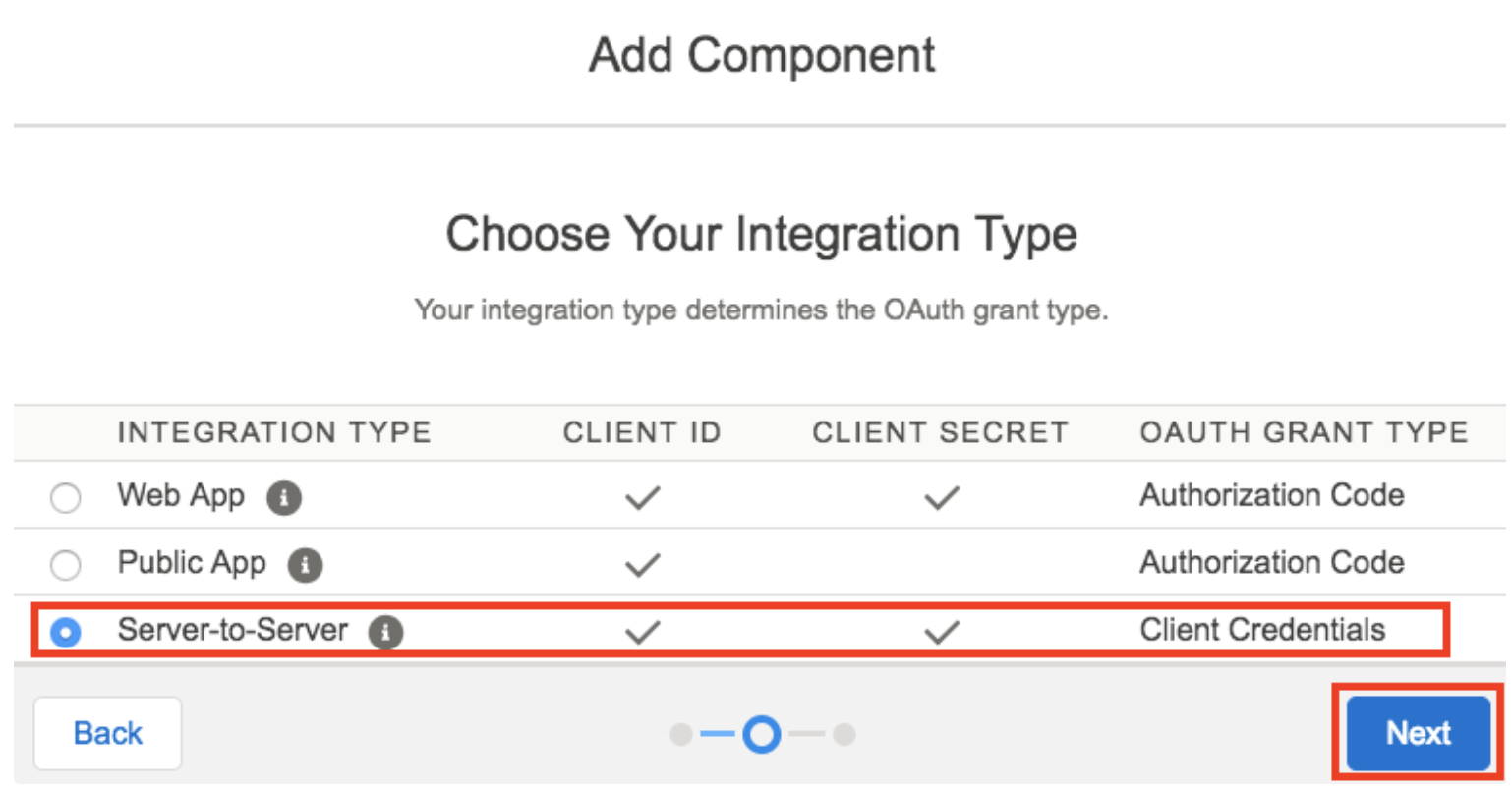
Task: Click the Web App Client Secret checkmark
Action: pyautogui.click(x=941, y=498)
